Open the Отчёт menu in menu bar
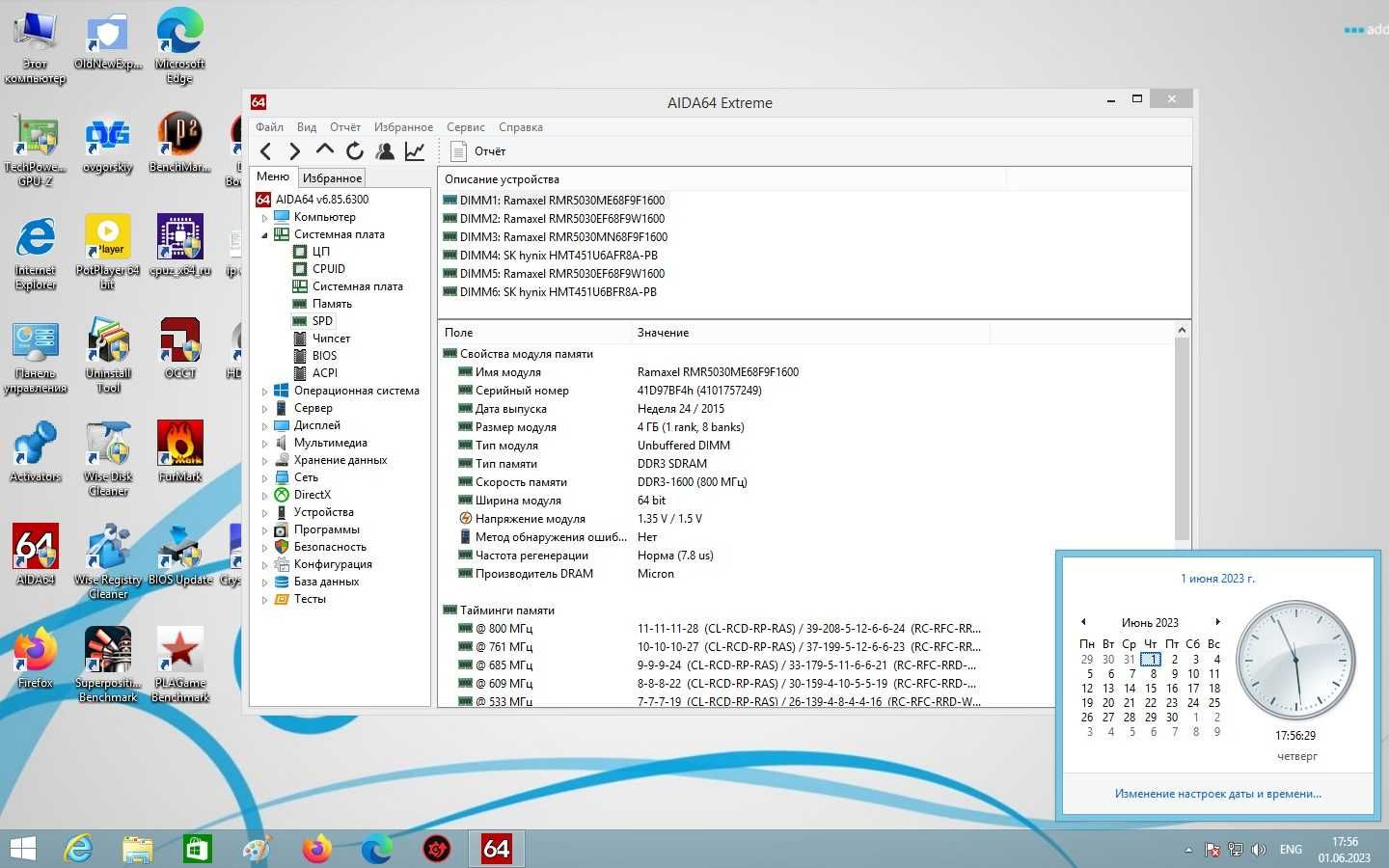The width and height of the screenshot is (1389, 868). click(x=345, y=126)
